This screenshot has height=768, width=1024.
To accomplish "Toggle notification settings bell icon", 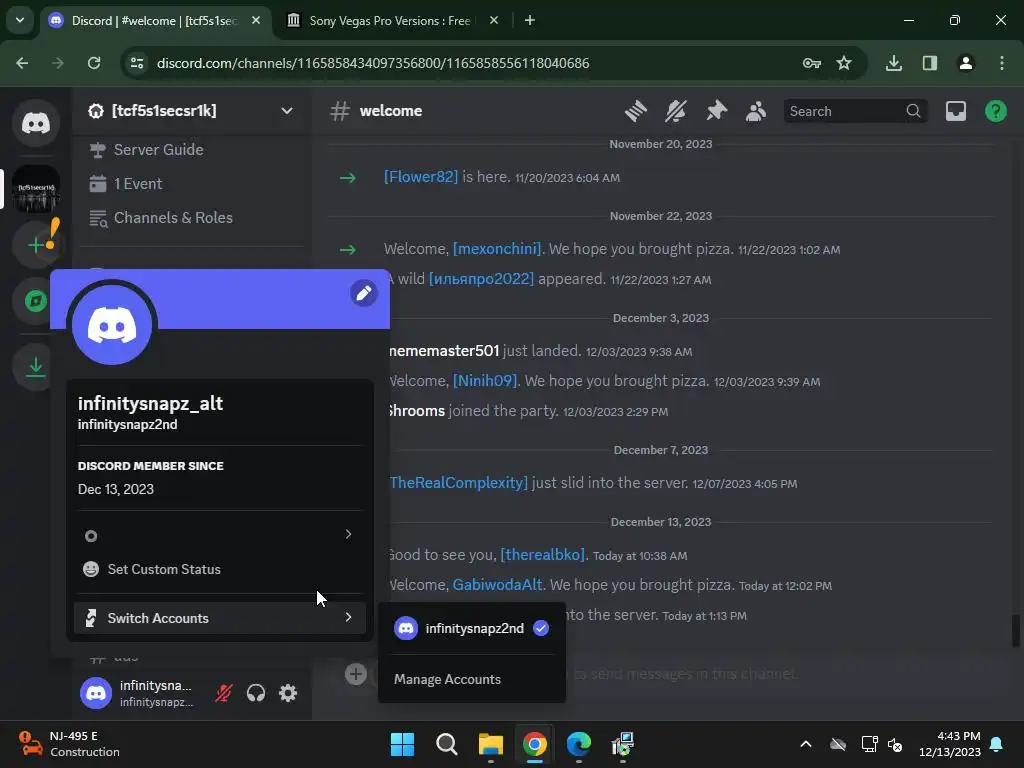I will [x=676, y=111].
